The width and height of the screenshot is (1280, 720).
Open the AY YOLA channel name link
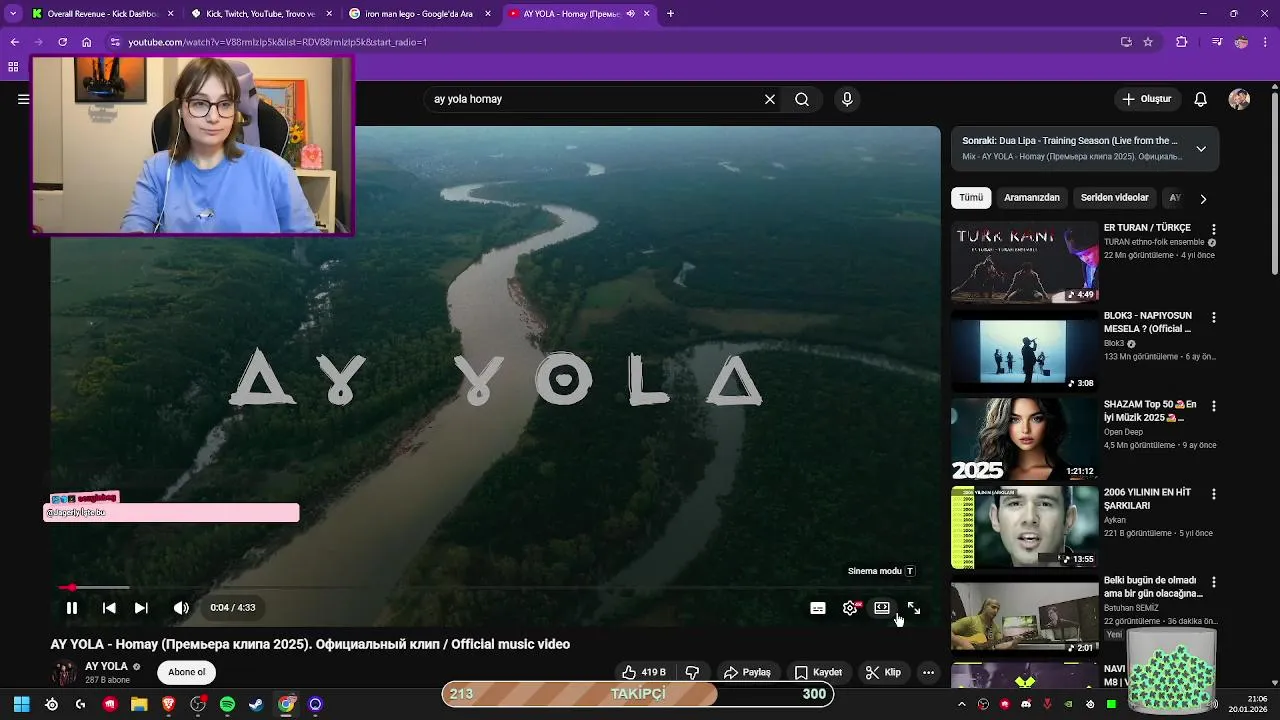[x=106, y=666]
